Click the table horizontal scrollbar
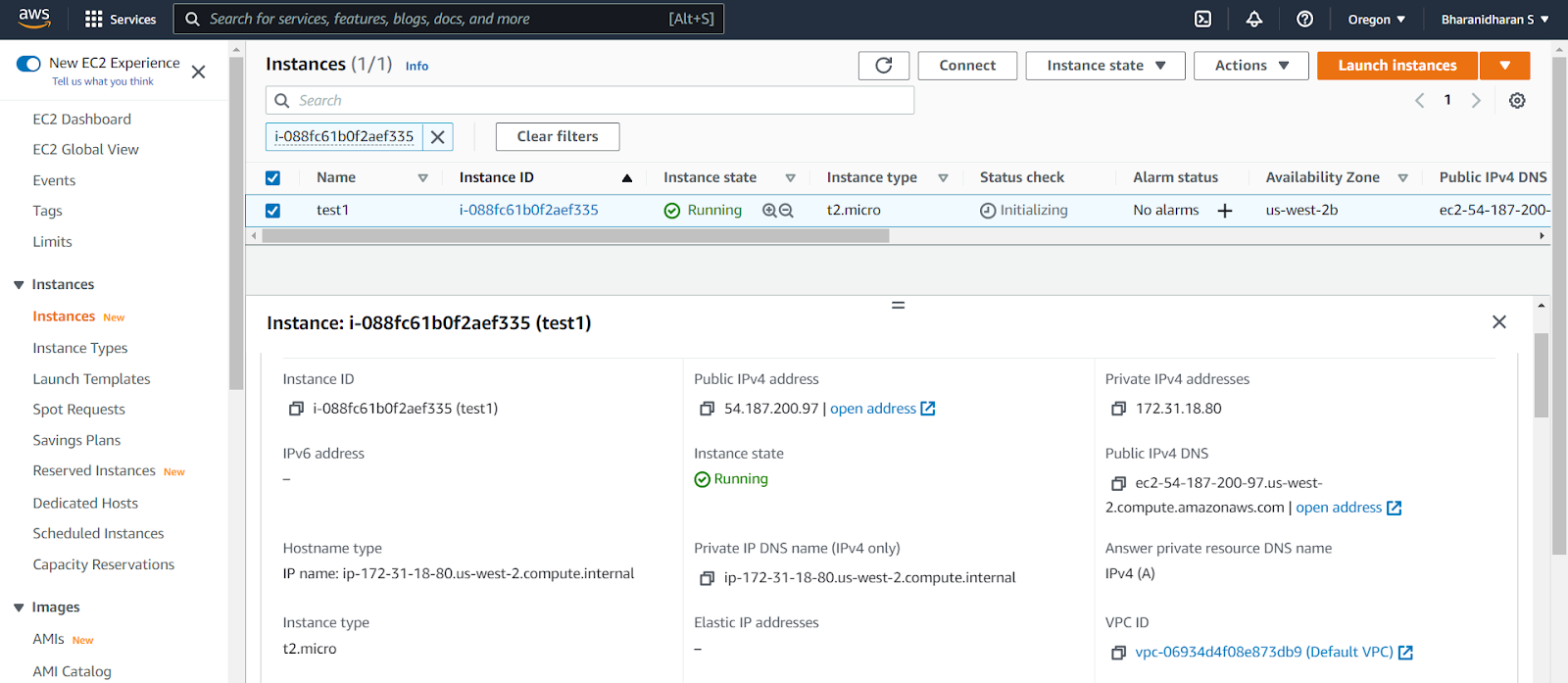Screen dimensions: 1568x683 [x=575, y=236]
